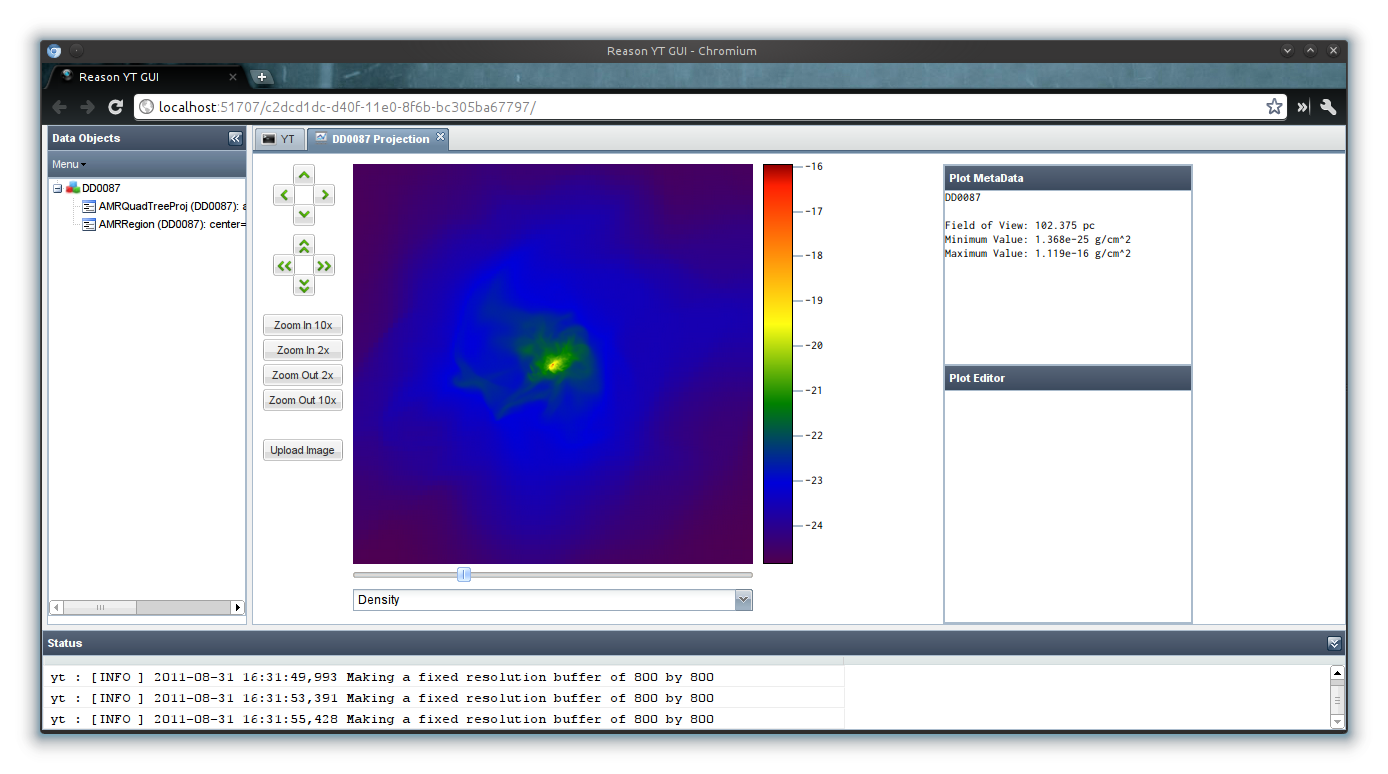
Task: Pan right fast with double arrow
Action: [x=324, y=265]
